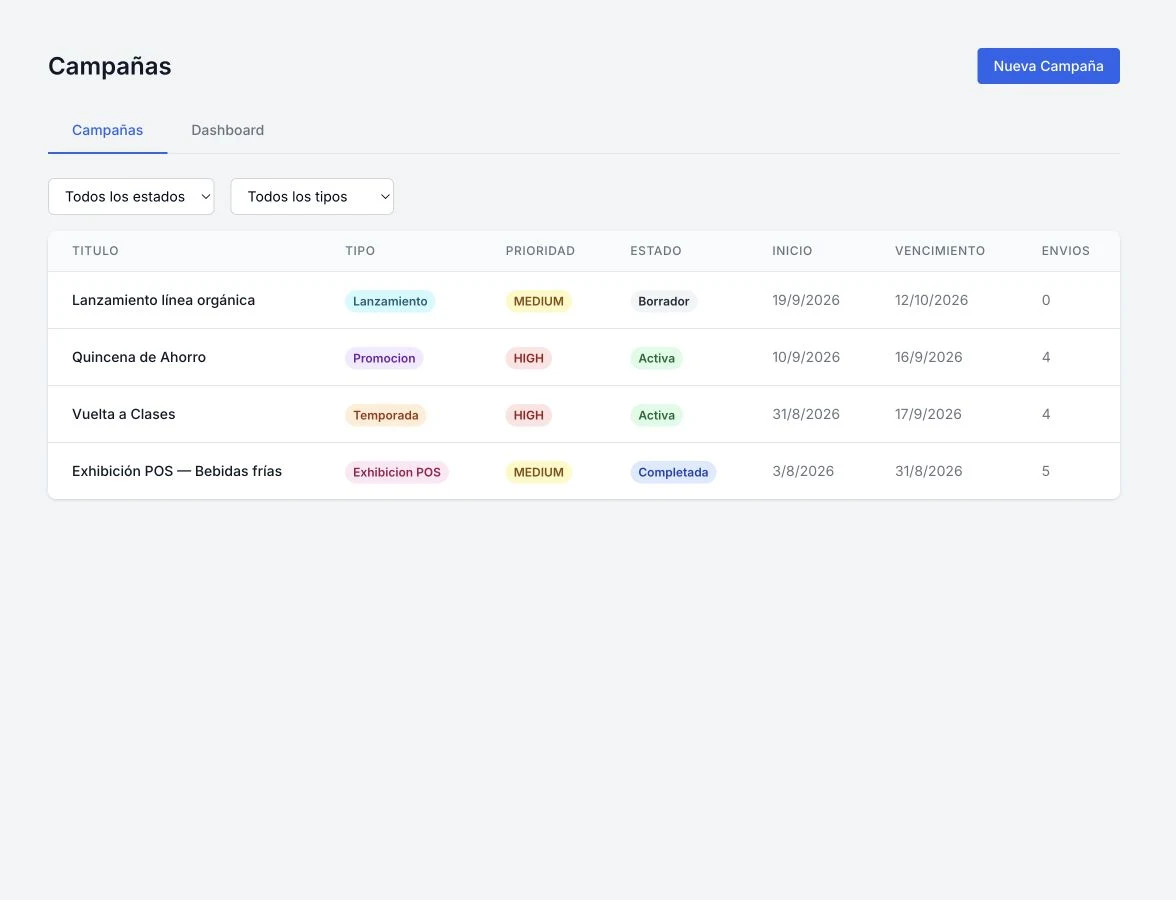This screenshot has height=900, width=1176.
Task: Click due date 31/8/2026 in Exhibición POS row
Action: (x=928, y=471)
